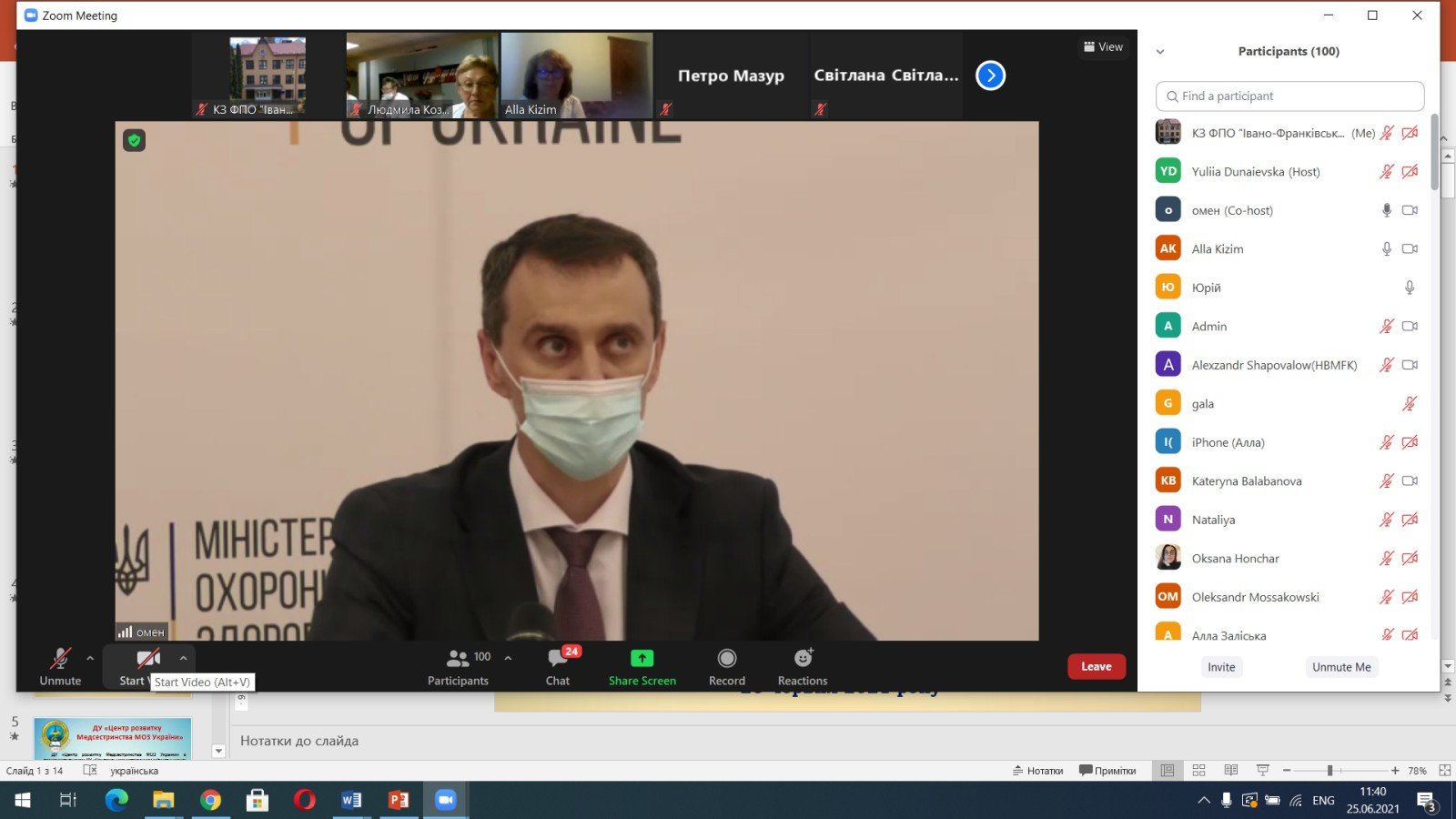The width and height of the screenshot is (1456, 819).
Task: Show next video thumbnails with blue arrow
Action: [x=990, y=76]
